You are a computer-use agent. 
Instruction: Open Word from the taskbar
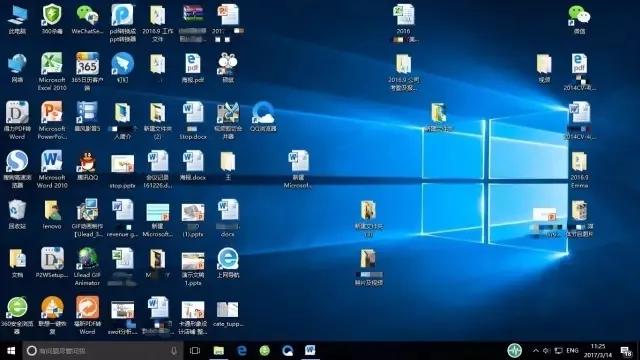pyautogui.click(x=310, y=351)
